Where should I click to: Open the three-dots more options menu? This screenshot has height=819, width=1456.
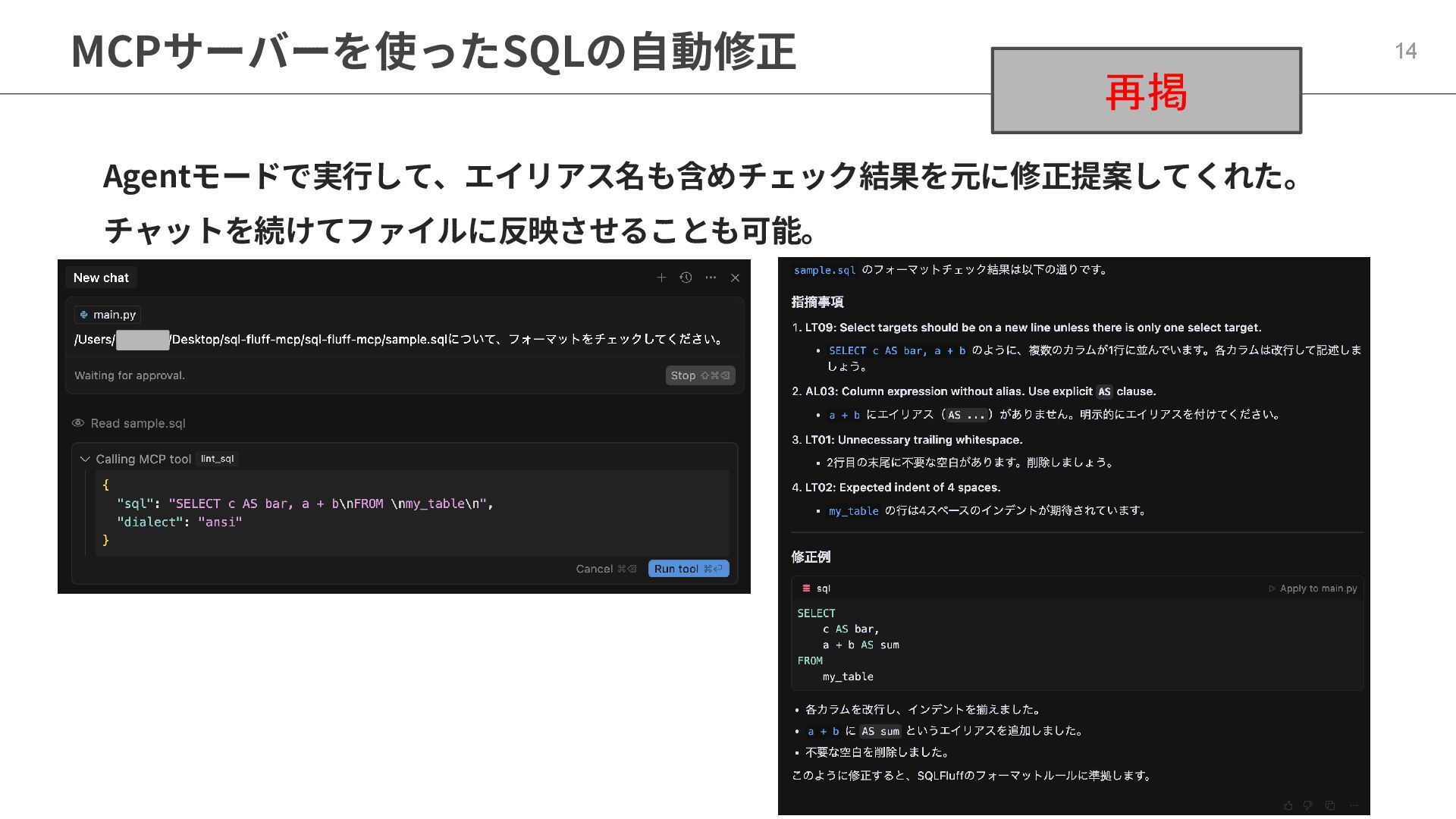711,278
